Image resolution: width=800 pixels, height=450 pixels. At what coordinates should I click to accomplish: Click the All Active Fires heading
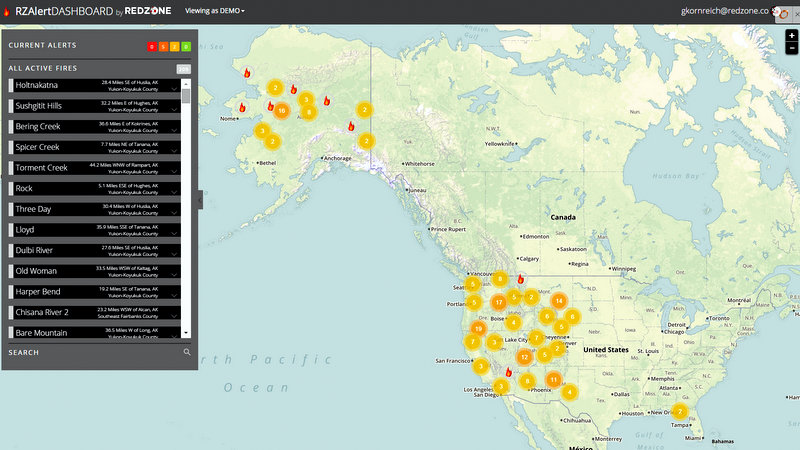(43, 68)
